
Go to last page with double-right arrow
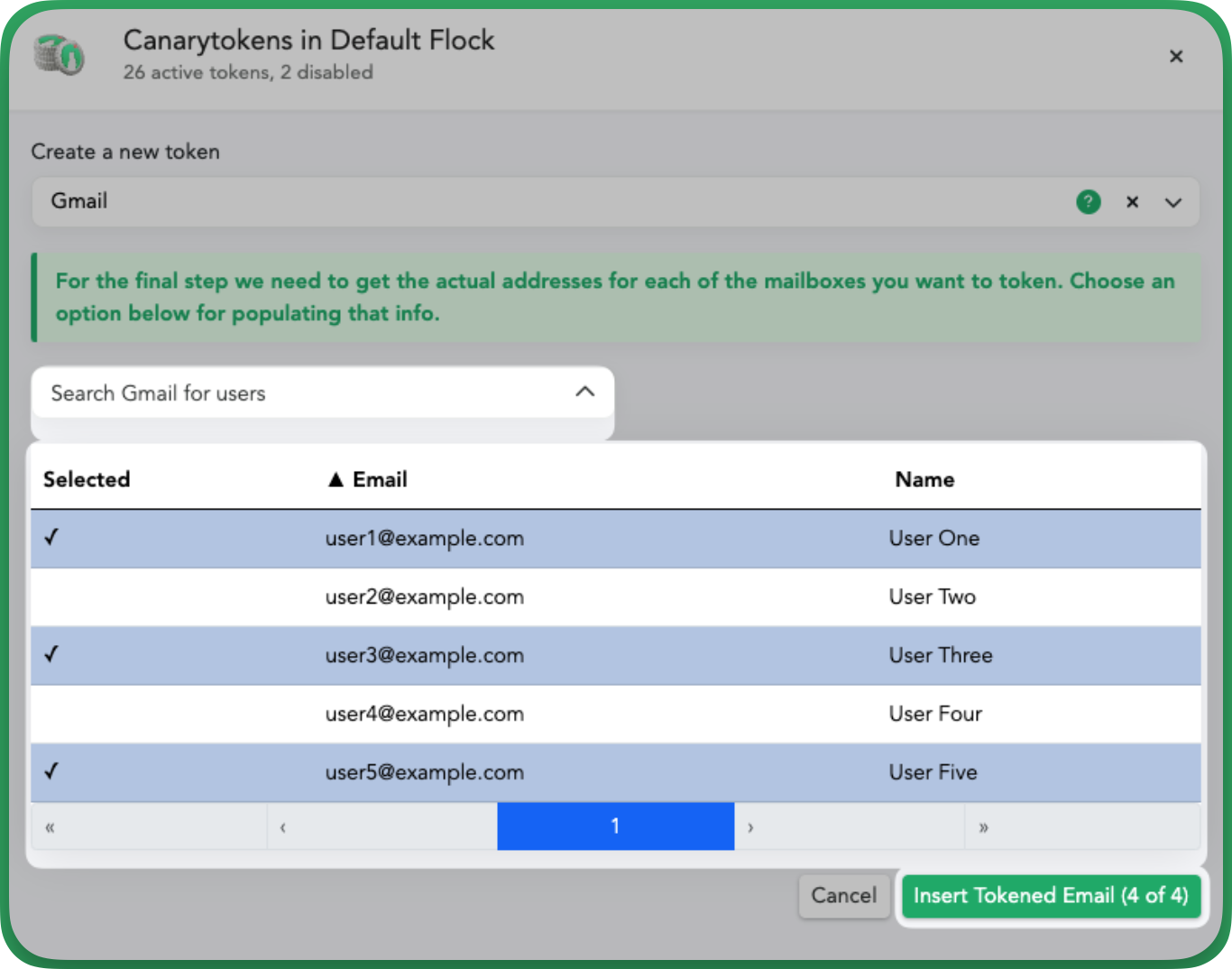pyautogui.click(x=1082, y=826)
